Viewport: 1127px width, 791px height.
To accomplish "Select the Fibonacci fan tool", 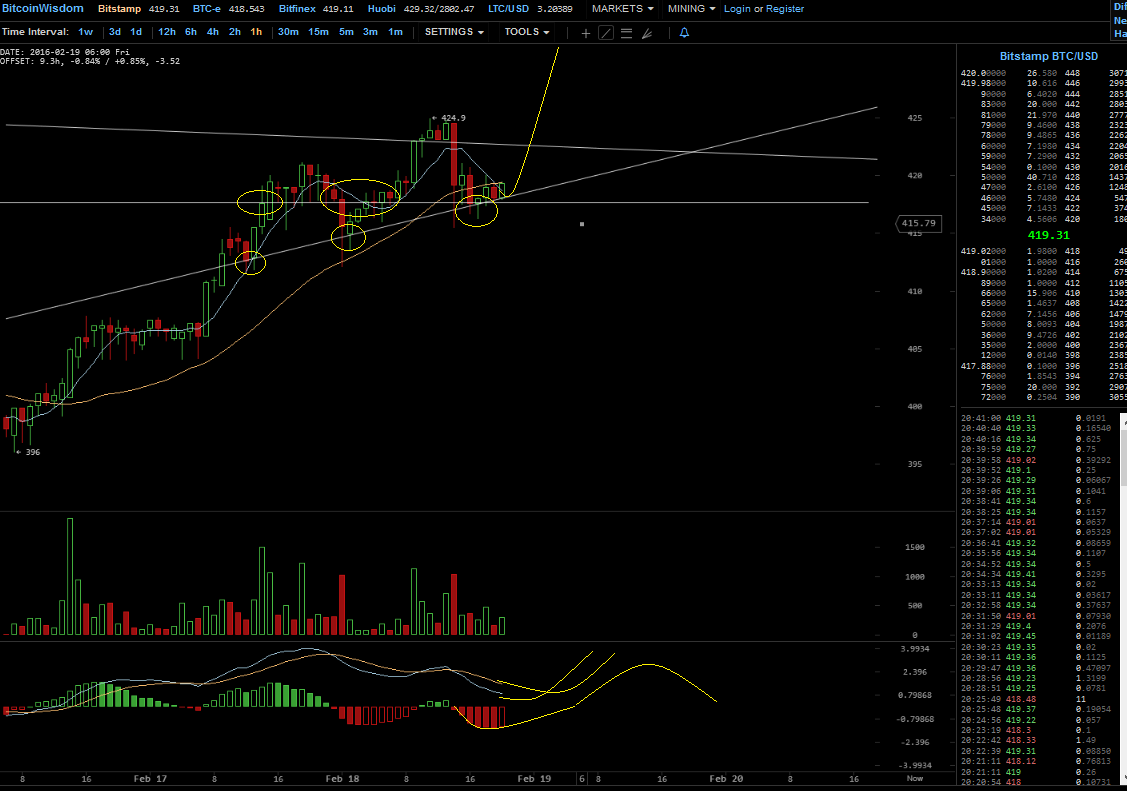I will (647, 33).
